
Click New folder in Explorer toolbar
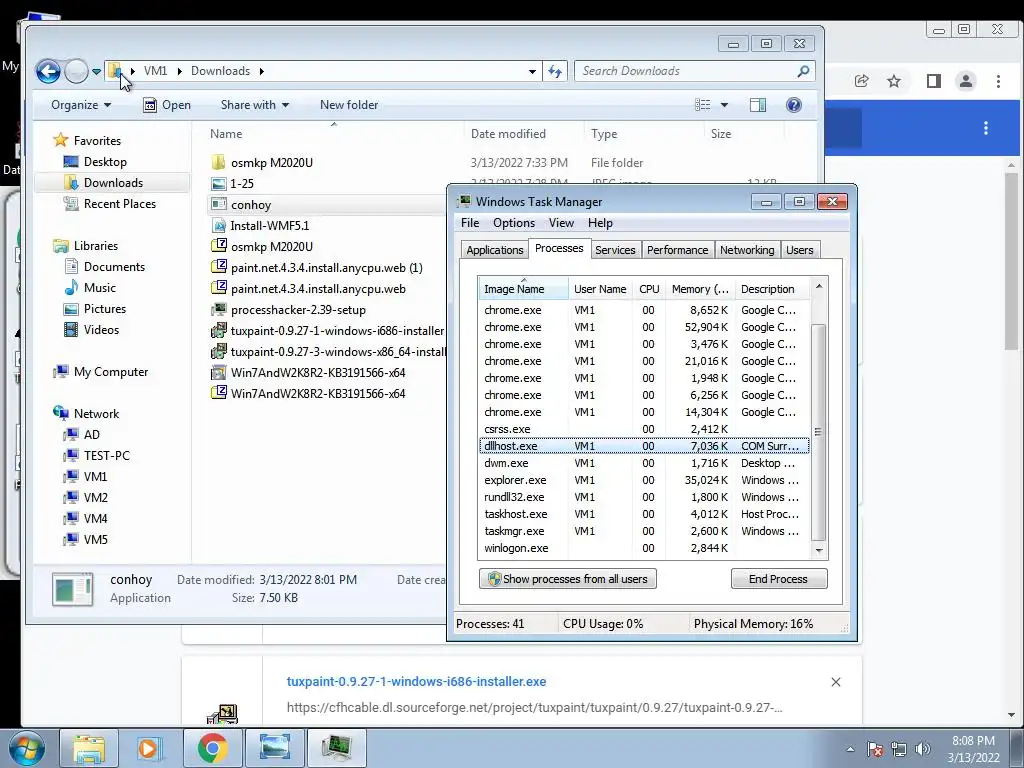pyautogui.click(x=349, y=104)
